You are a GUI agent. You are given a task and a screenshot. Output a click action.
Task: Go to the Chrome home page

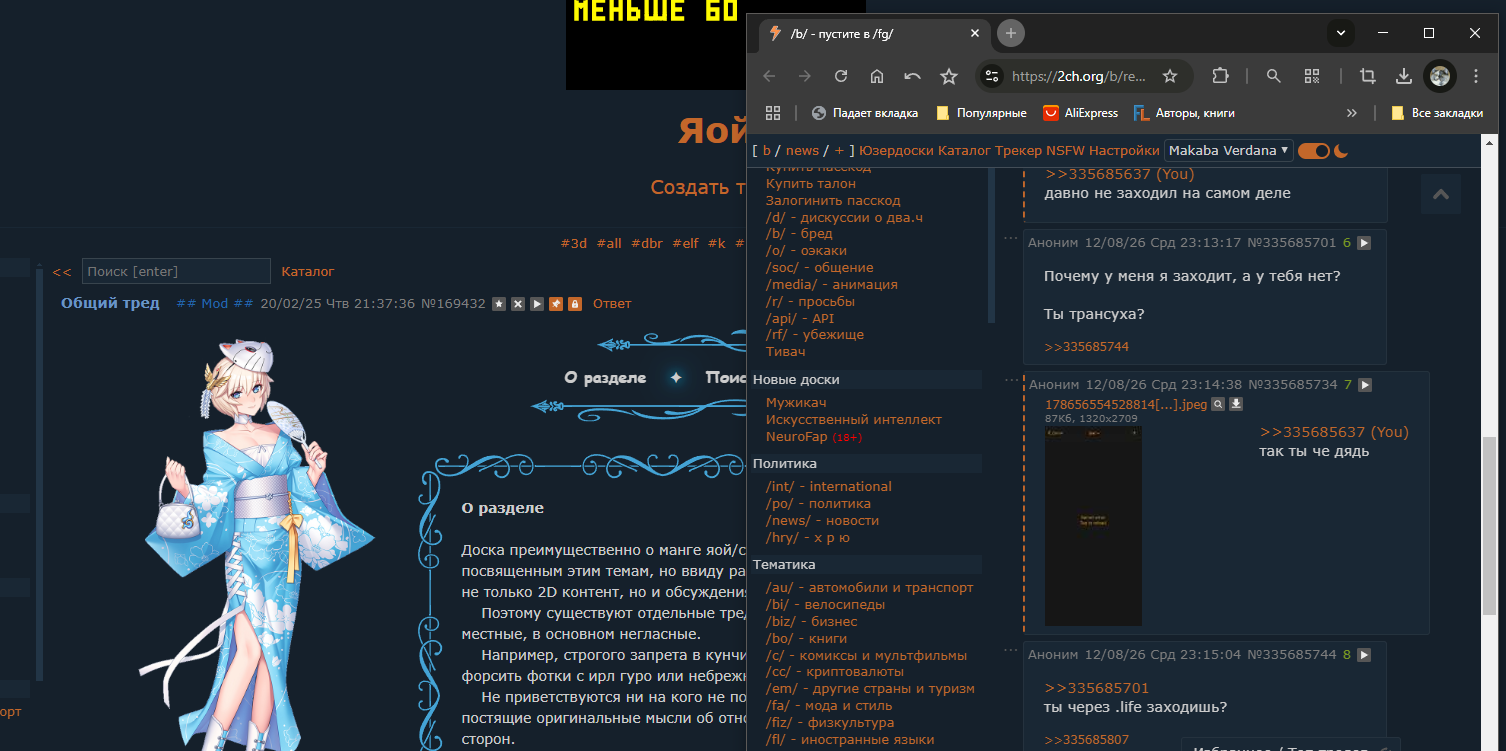point(877,76)
